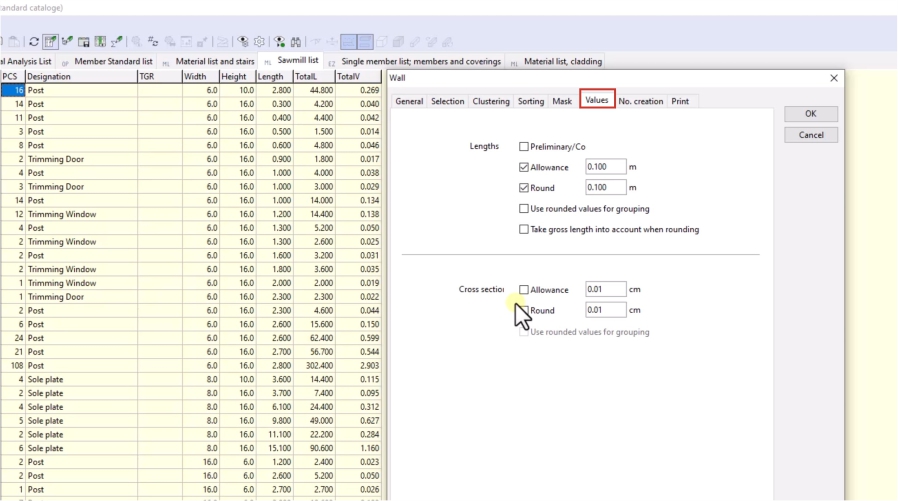Open the Clustering tab in Wall dialog

click(491, 101)
